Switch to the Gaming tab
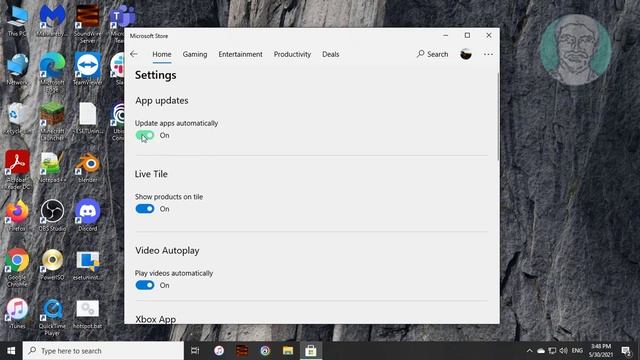 point(195,54)
